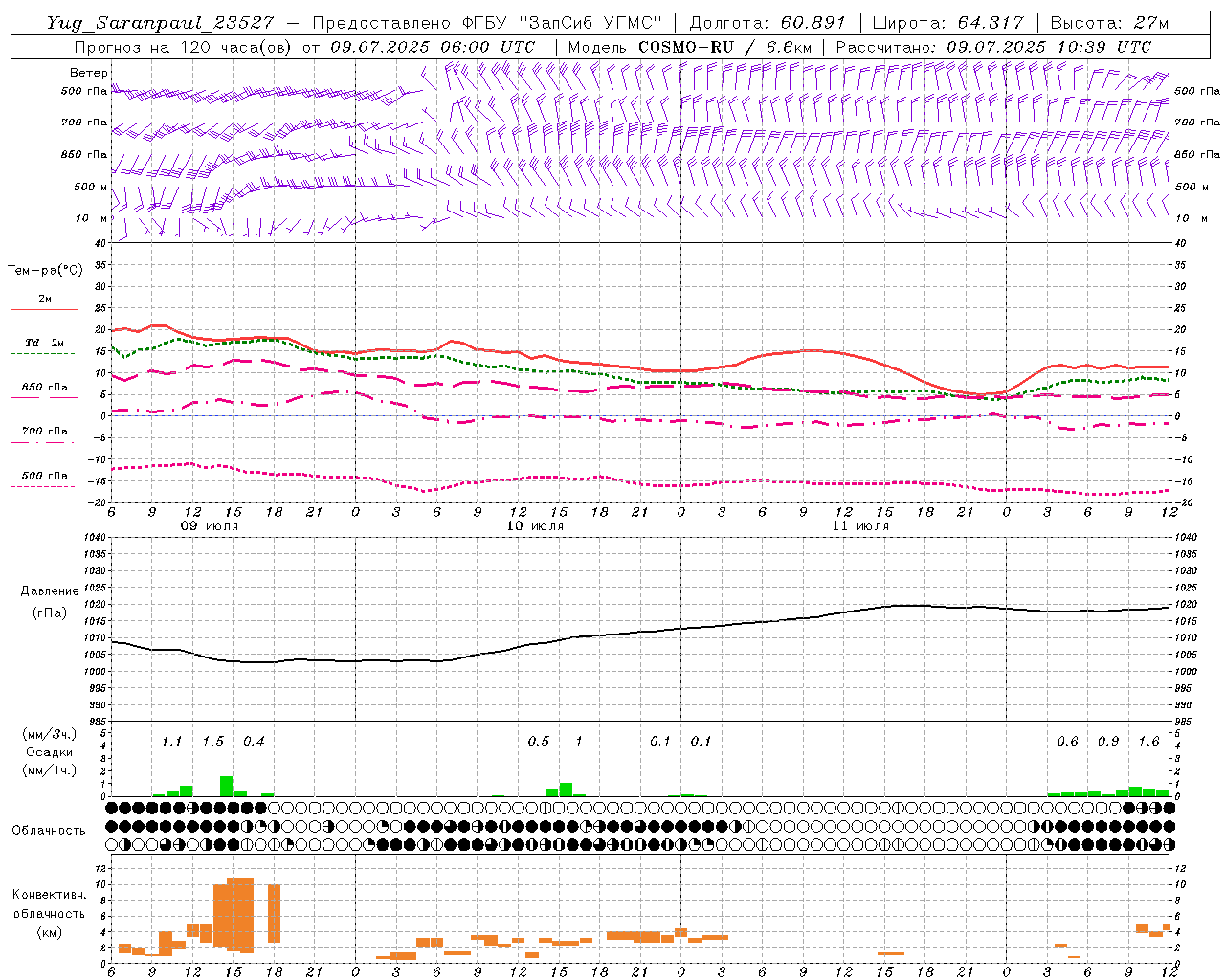Click the 0.4 precipitation total value

coord(254,742)
